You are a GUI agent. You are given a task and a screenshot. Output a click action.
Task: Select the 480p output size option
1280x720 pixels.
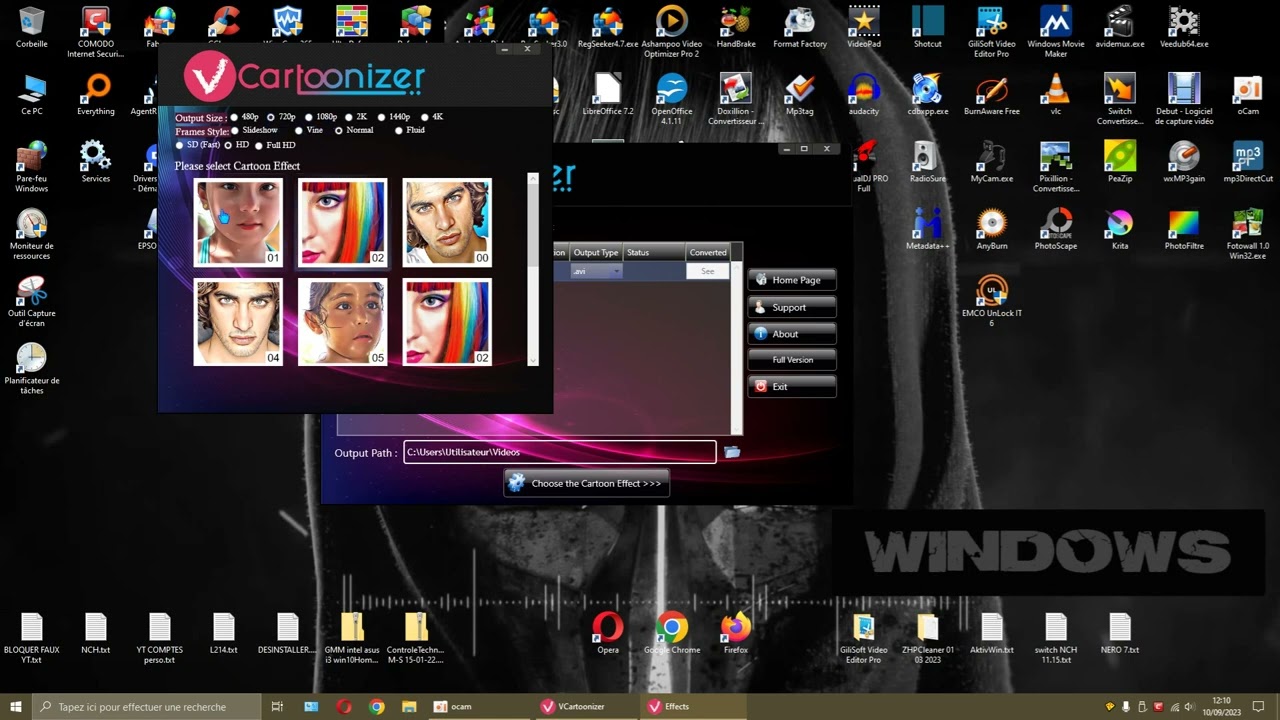click(235, 117)
